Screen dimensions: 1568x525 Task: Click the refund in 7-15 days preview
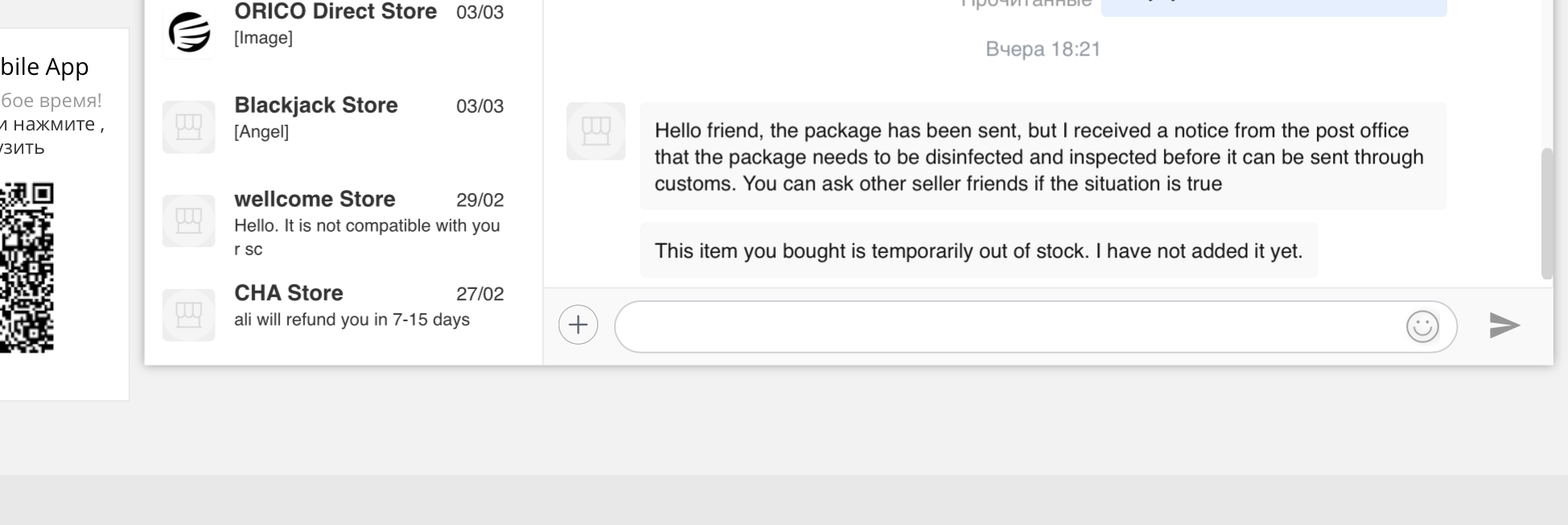(x=352, y=320)
